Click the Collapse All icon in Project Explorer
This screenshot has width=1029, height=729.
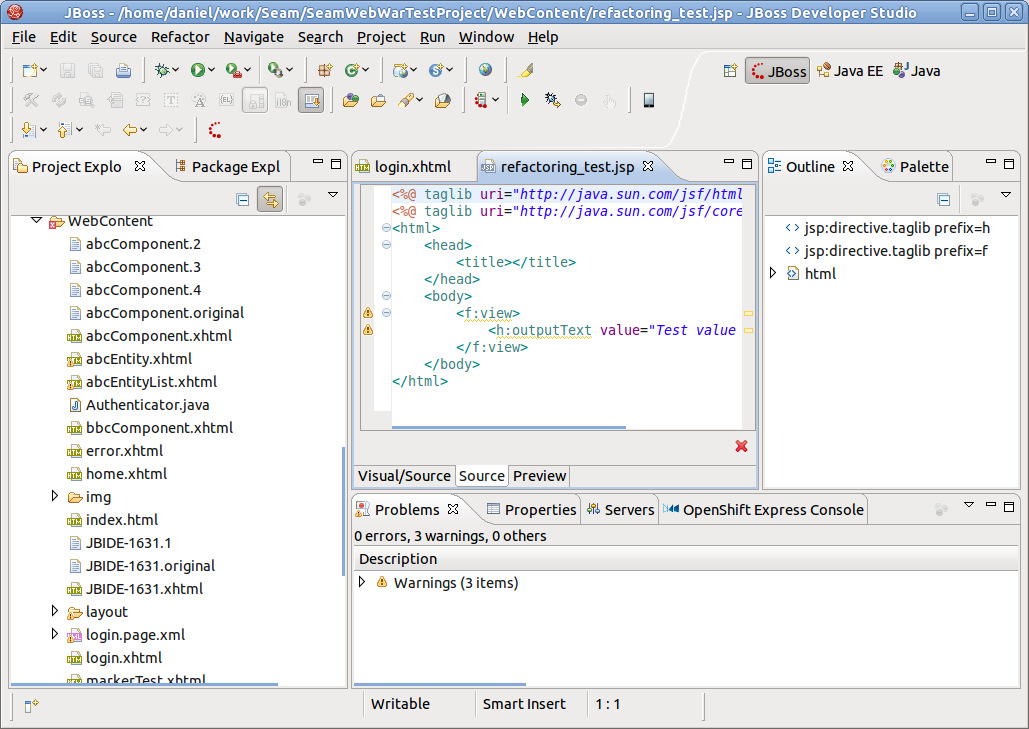click(243, 199)
